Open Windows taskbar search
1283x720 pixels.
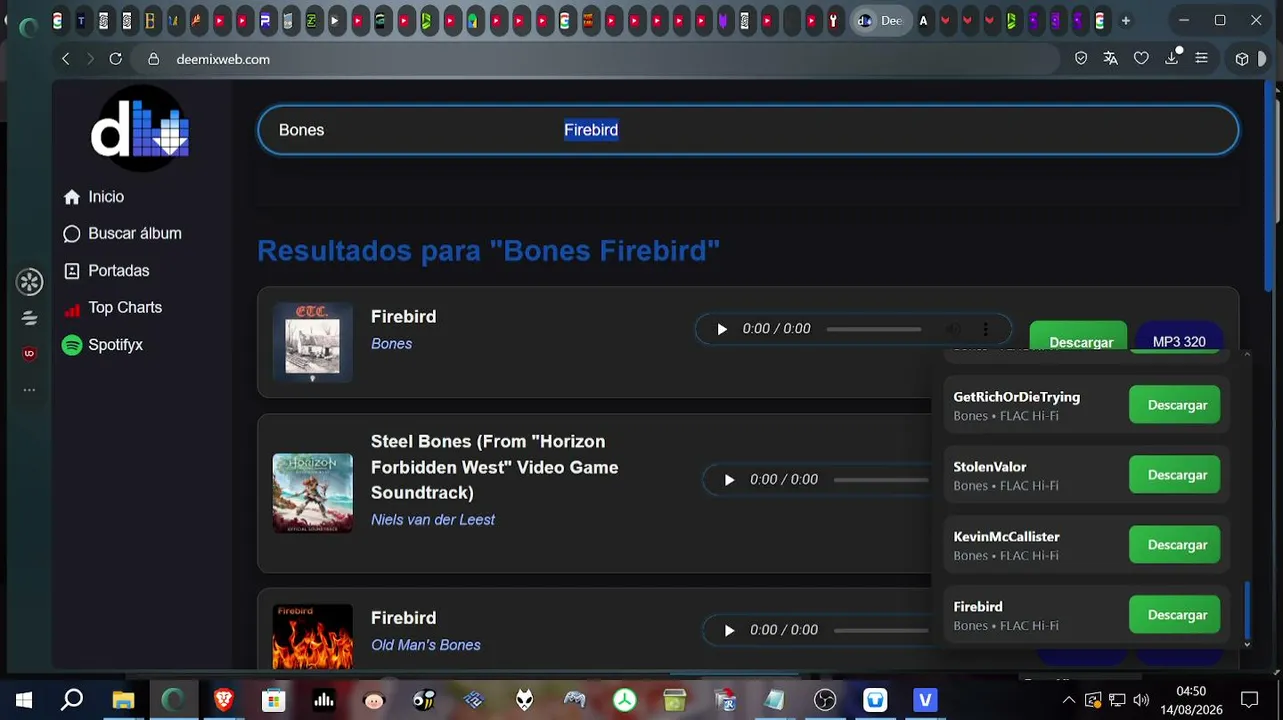coord(72,700)
